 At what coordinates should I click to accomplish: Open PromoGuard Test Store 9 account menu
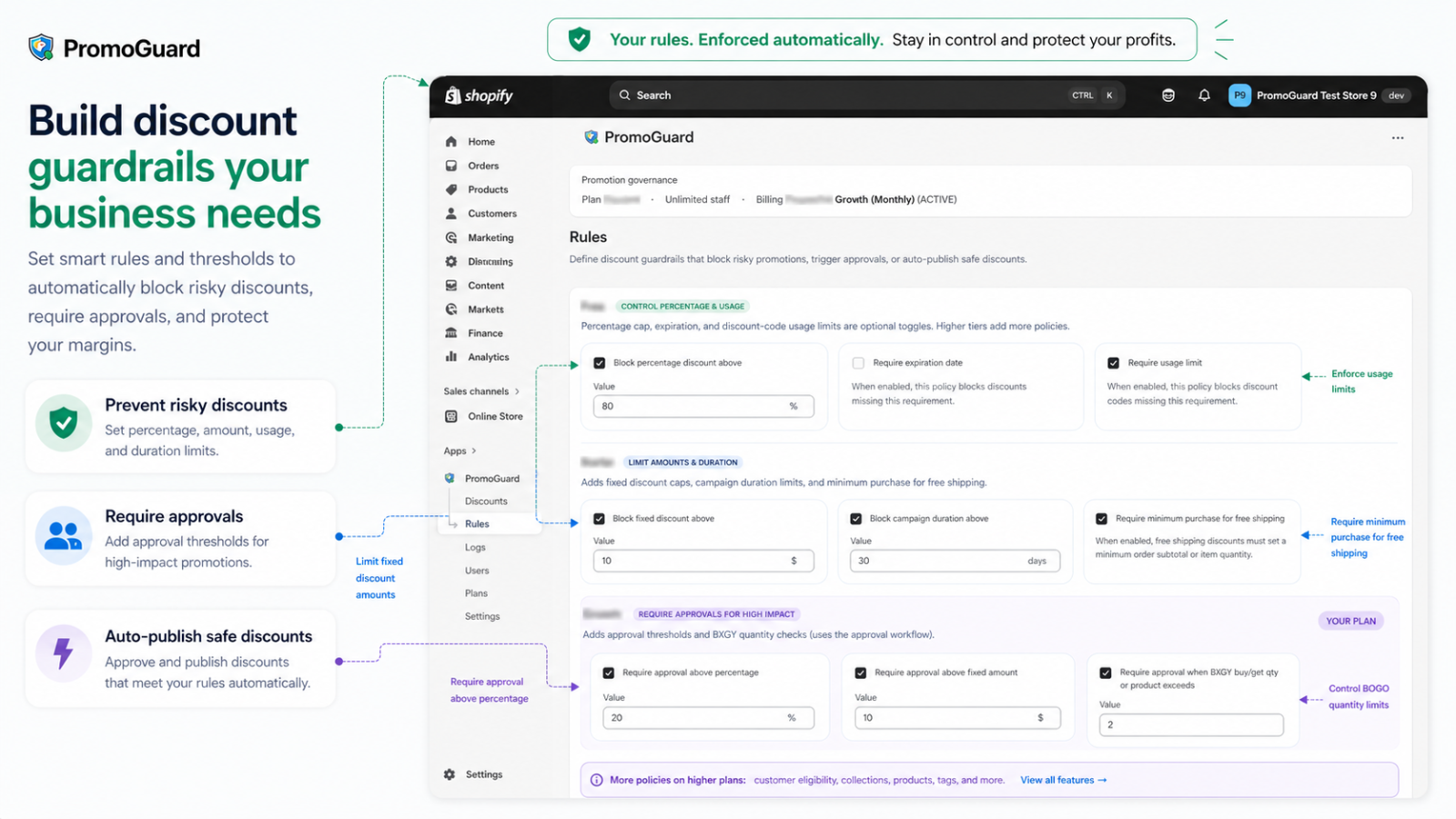click(x=1319, y=96)
